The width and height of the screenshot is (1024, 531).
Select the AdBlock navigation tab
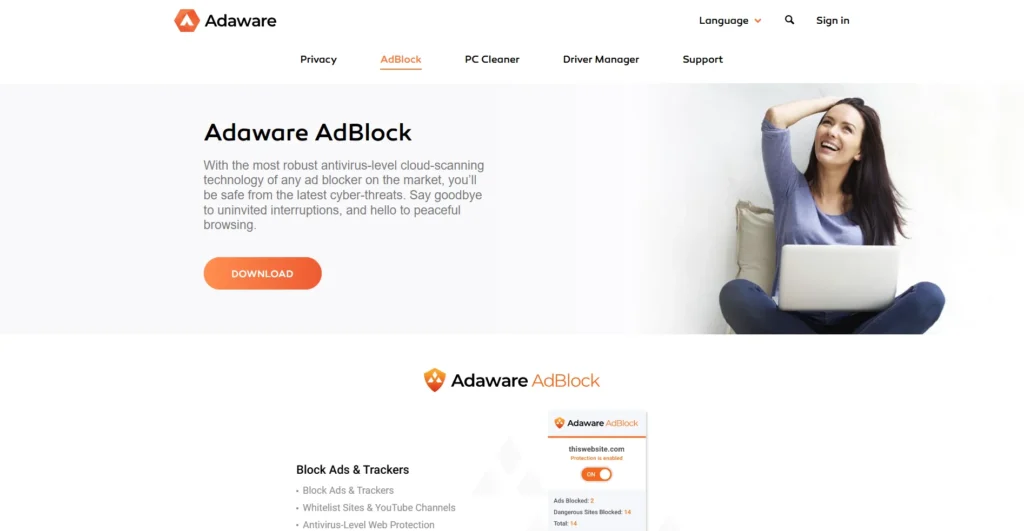400,59
